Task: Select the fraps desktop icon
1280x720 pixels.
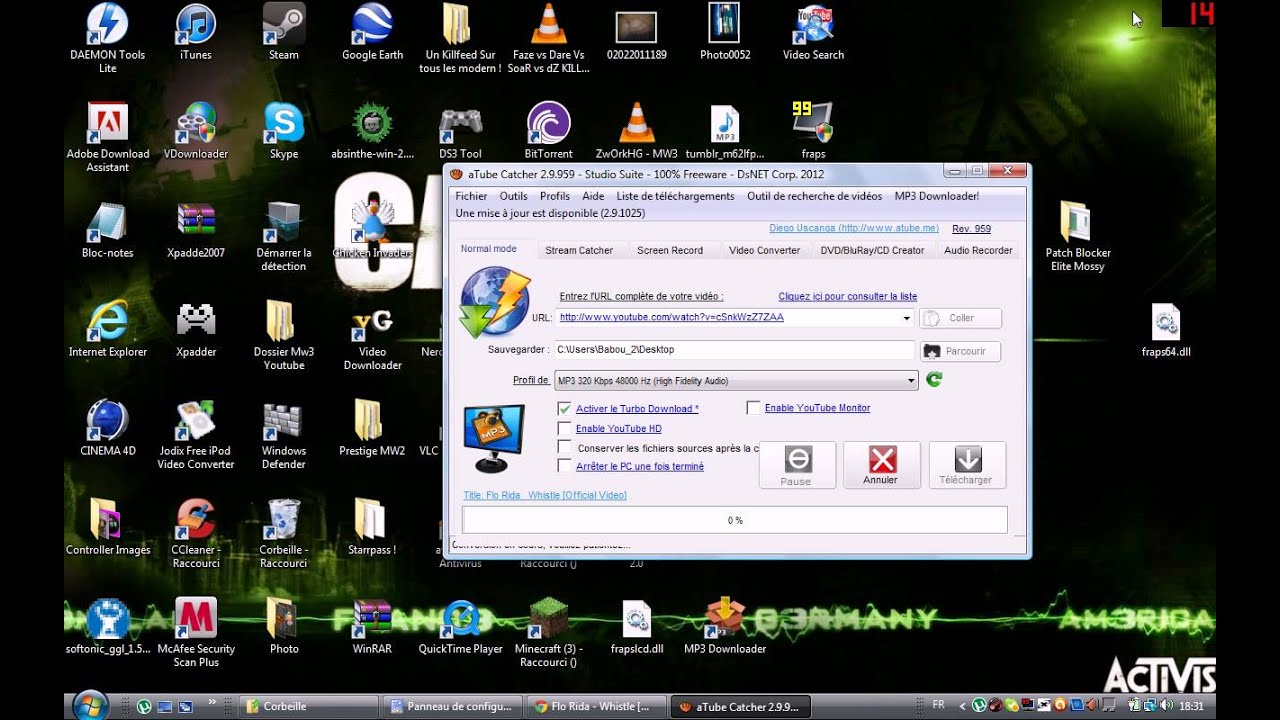Action: pyautogui.click(x=813, y=131)
